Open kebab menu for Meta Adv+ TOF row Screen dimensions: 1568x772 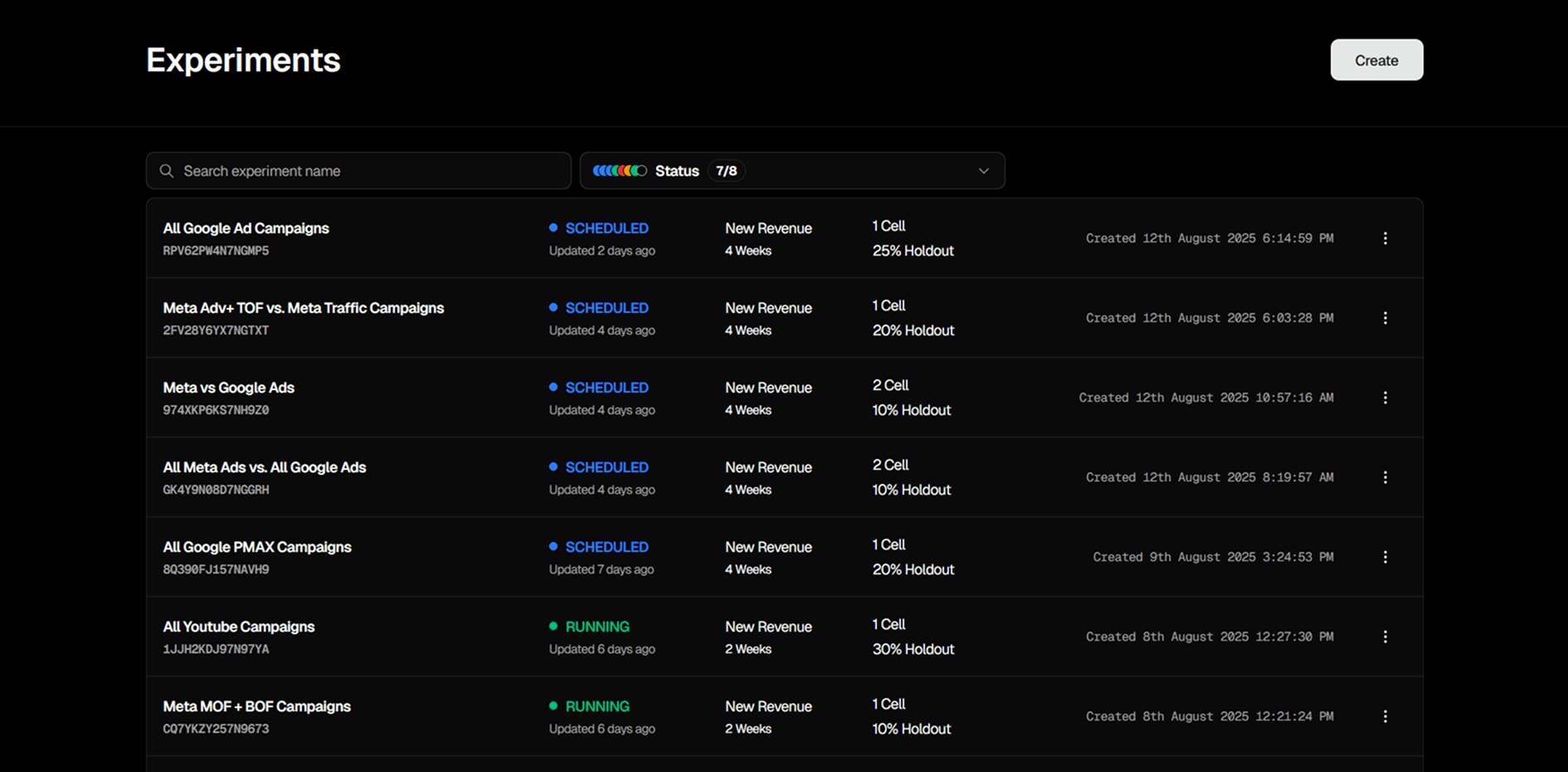click(x=1385, y=318)
